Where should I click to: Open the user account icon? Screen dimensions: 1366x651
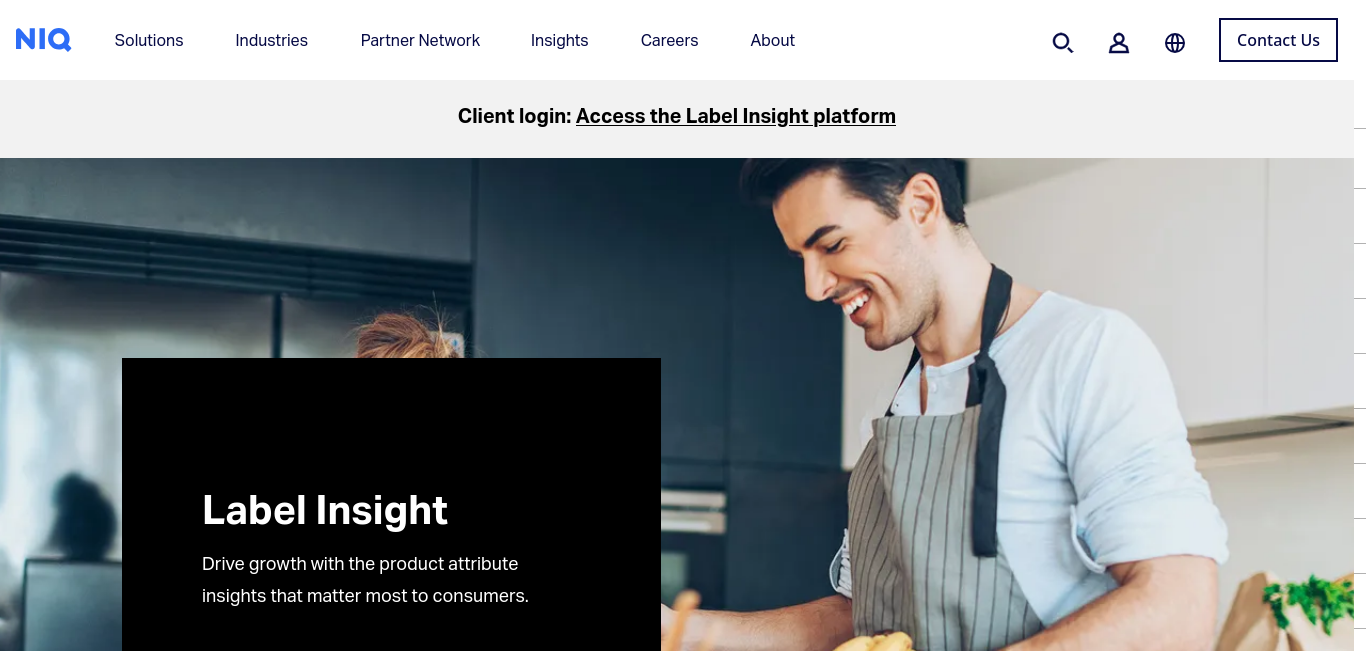pyautogui.click(x=1119, y=42)
